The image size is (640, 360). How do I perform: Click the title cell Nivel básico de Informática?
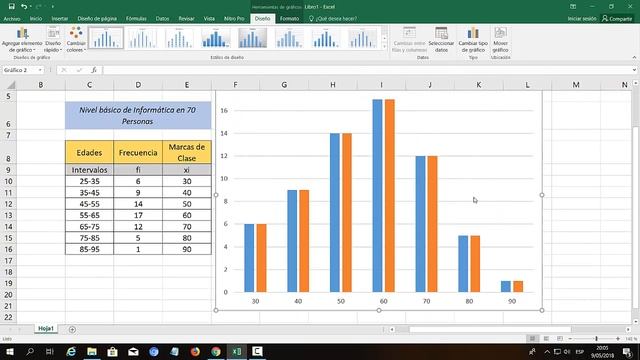pyautogui.click(x=138, y=116)
